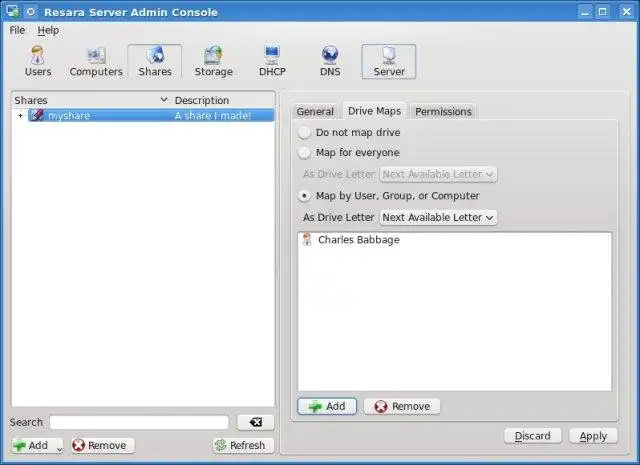Clear the search box with backspace icon

(256, 422)
